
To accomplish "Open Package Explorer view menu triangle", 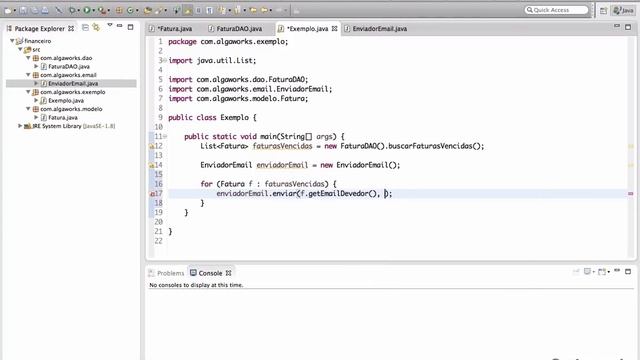I will pos(109,26).
